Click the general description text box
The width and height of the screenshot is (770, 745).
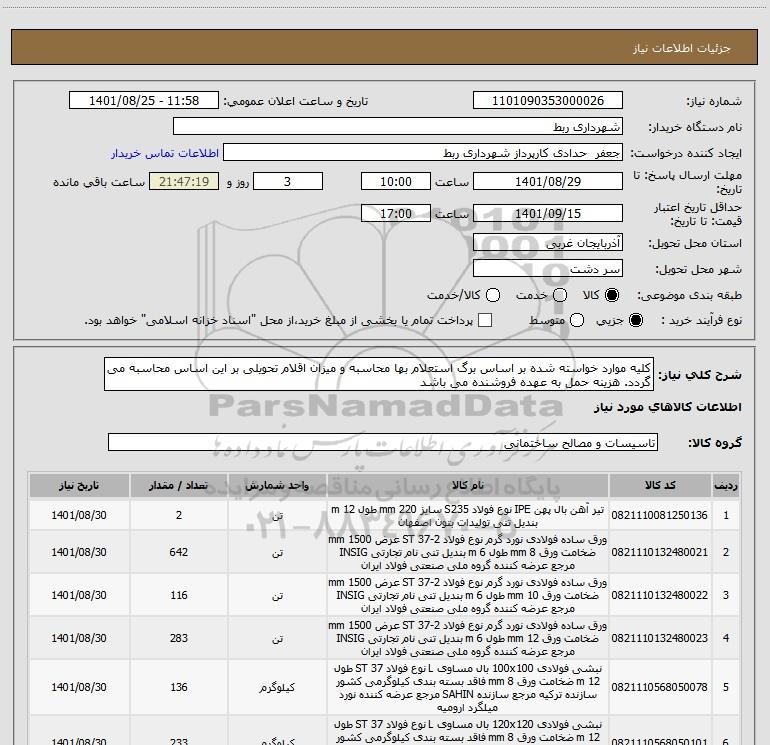(379, 375)
